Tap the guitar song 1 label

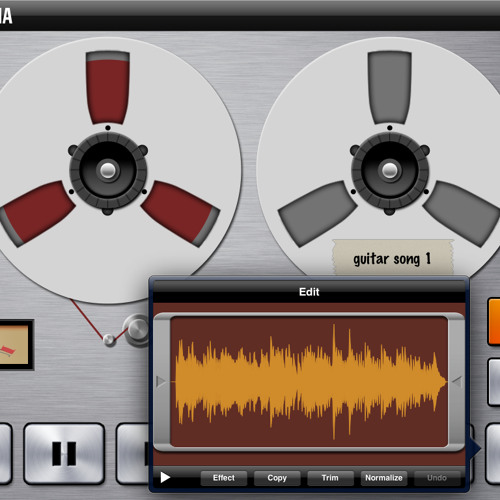coord(393,258)
